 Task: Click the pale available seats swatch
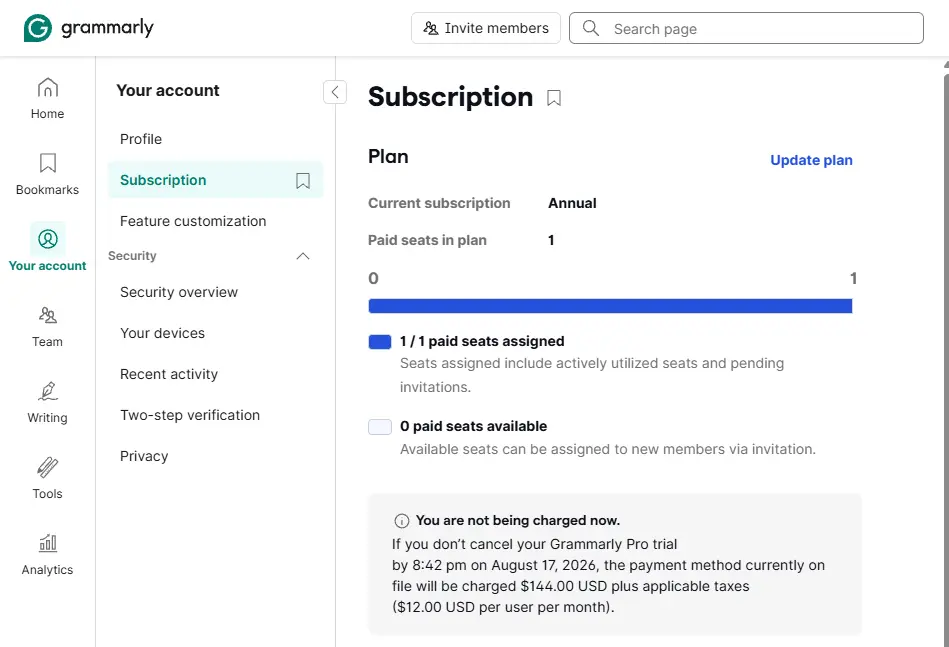click(x=379, y=427)
